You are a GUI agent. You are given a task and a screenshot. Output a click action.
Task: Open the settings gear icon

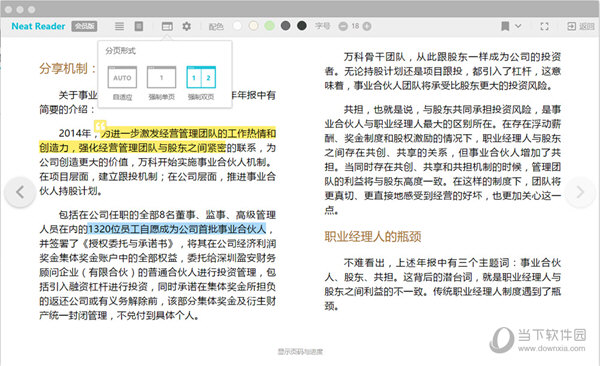coord(186,26)
